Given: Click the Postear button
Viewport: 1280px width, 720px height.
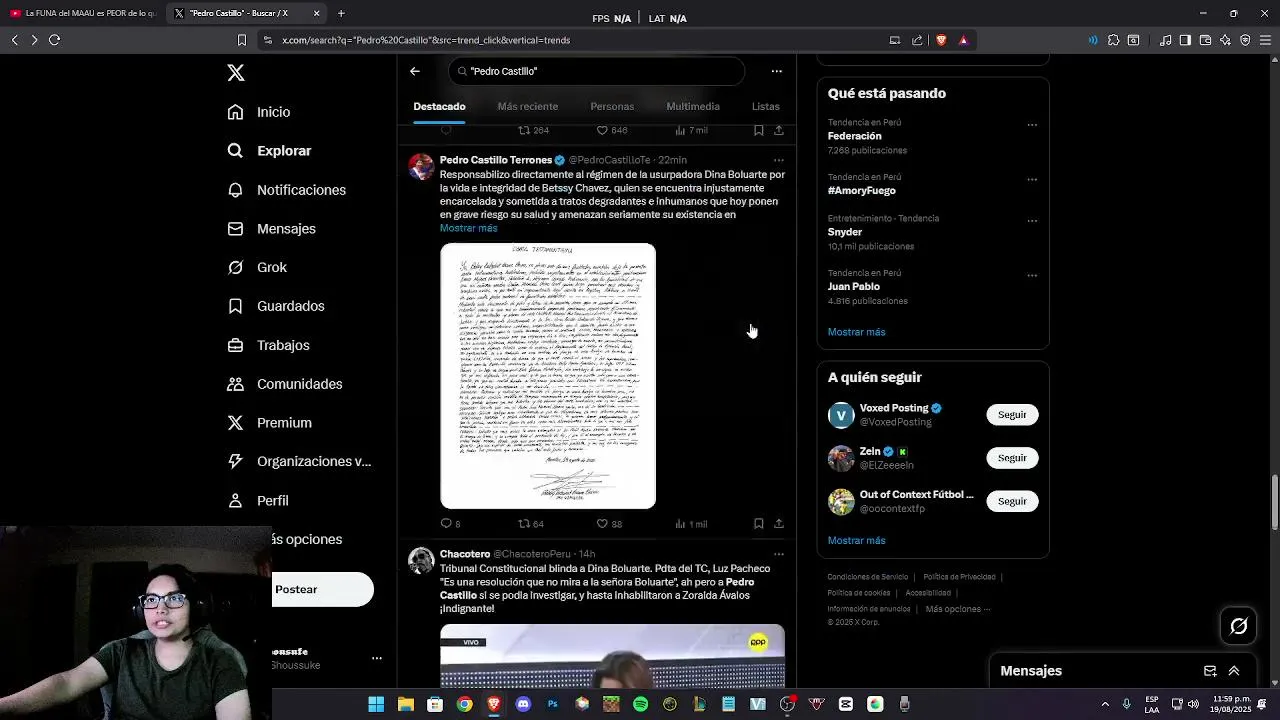Looking at the screenshot, I should pyautogui.click(x=323, y=589).
